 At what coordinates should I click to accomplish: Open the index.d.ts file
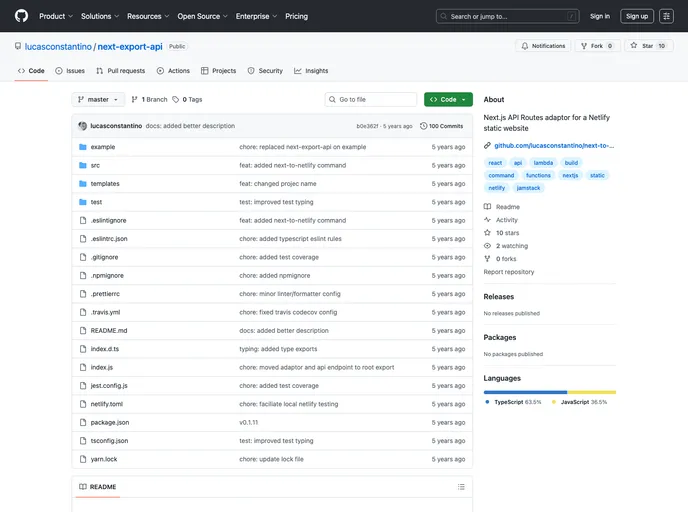pos(104,349)
